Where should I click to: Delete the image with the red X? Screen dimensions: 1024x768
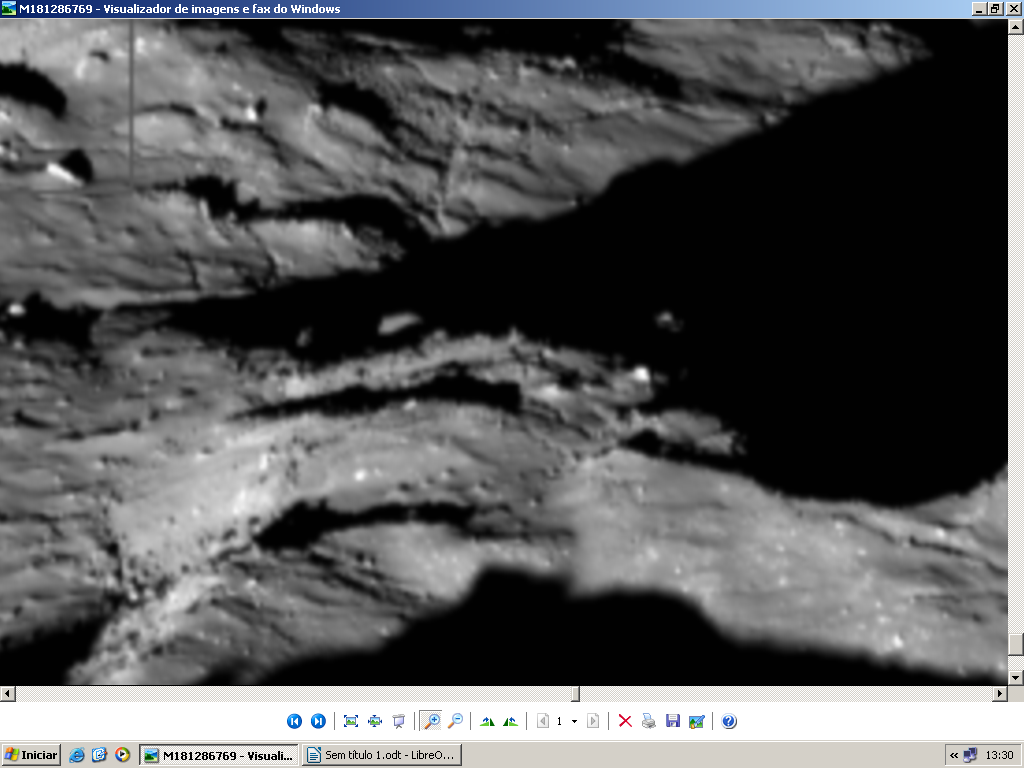point(625,721)
